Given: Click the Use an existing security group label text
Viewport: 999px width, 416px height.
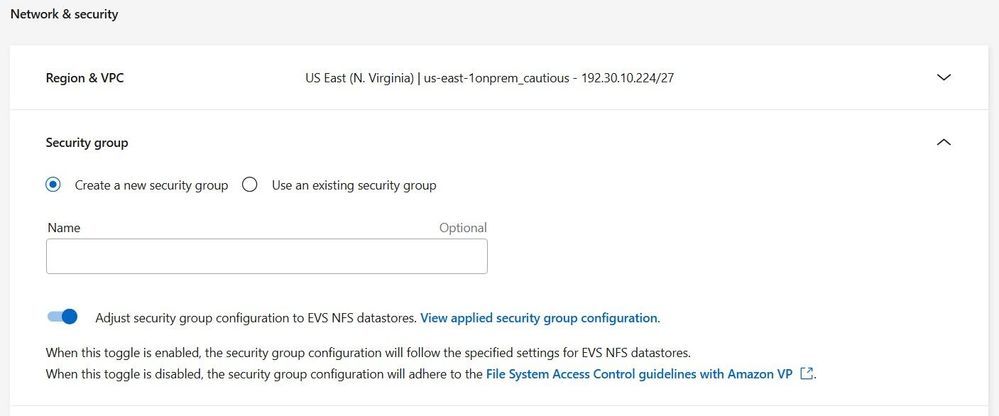Looking at the screenshot, I should (354, 185).
